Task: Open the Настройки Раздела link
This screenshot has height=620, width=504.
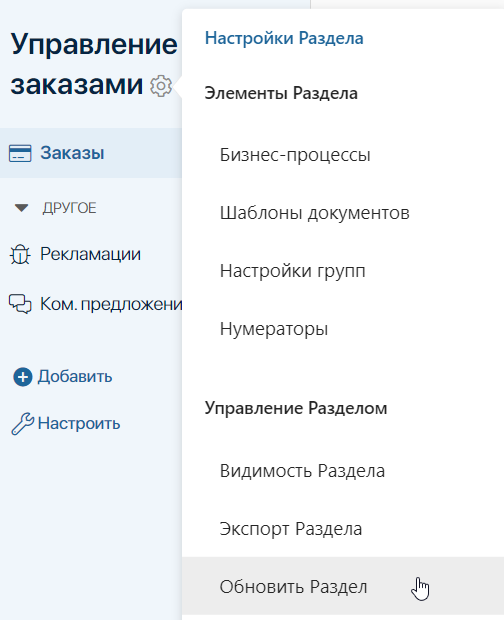Action: pos(284,38)
